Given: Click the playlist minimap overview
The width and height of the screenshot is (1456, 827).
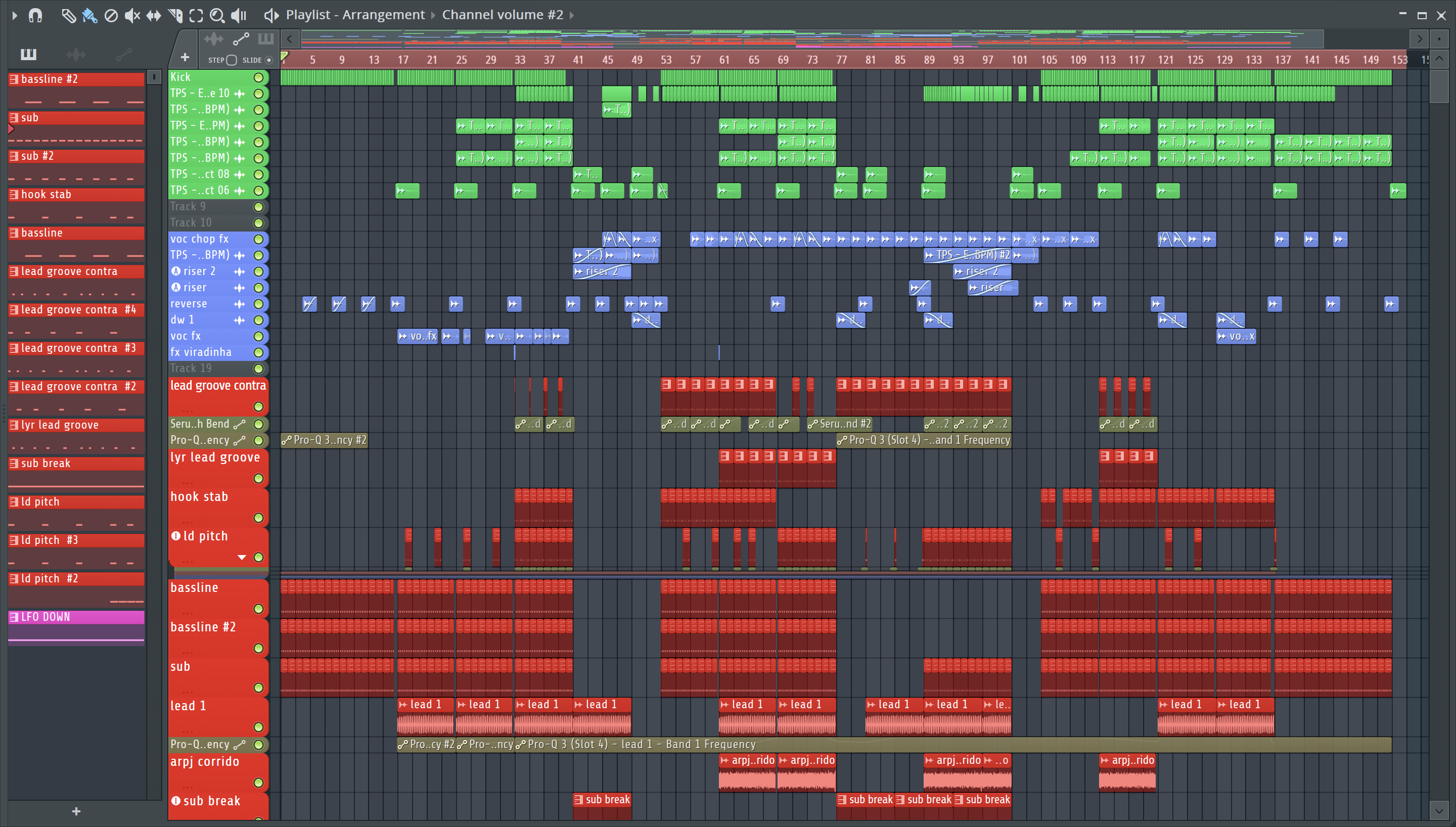Looking at the screenshot, I should click(812, 38).
